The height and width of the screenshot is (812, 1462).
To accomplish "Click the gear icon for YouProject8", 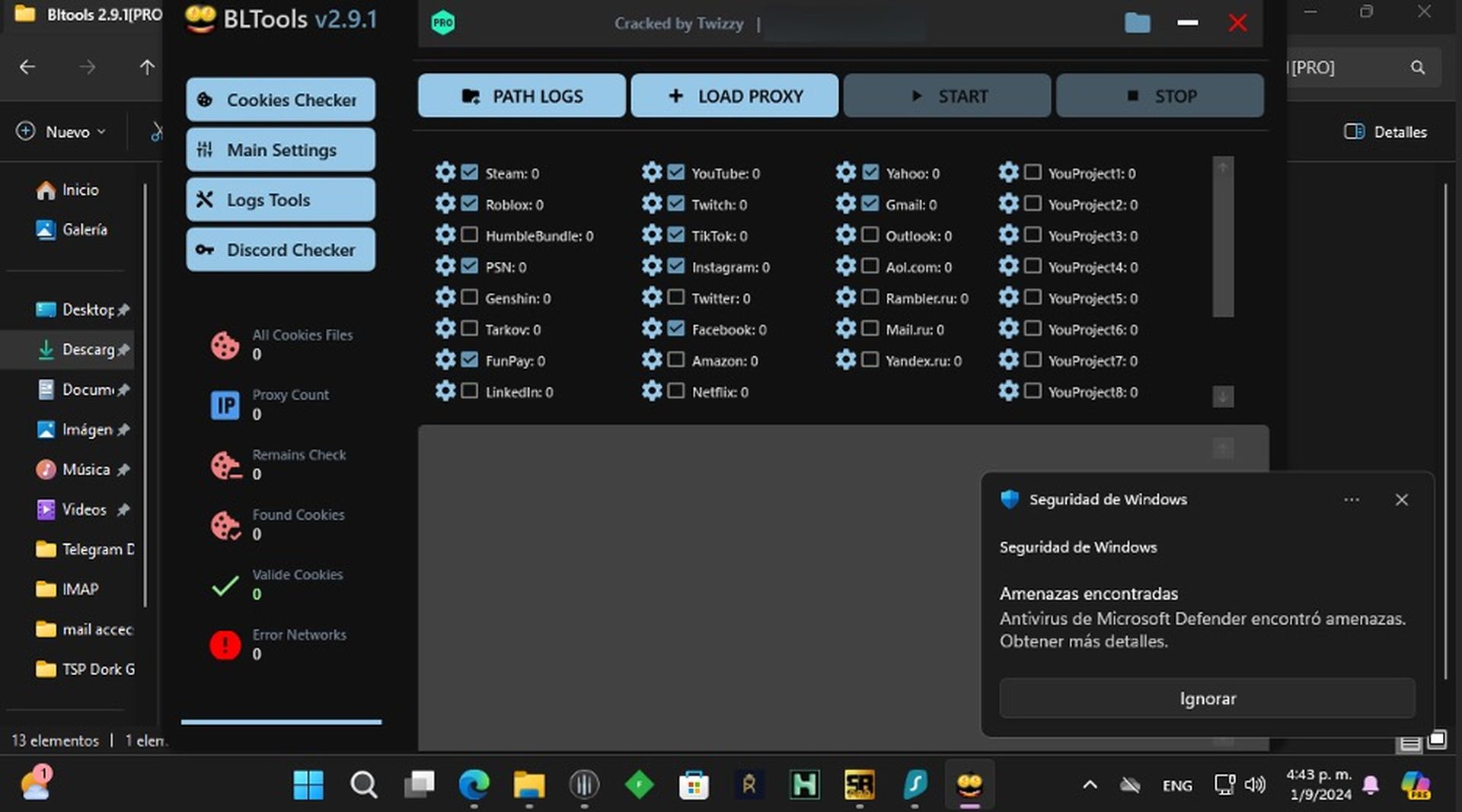I will 1008,391.
